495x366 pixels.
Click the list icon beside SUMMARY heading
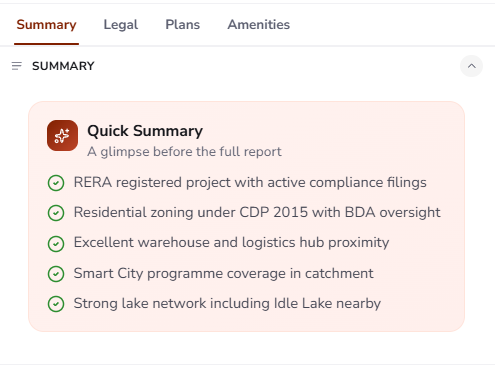(x=17, y=66)
